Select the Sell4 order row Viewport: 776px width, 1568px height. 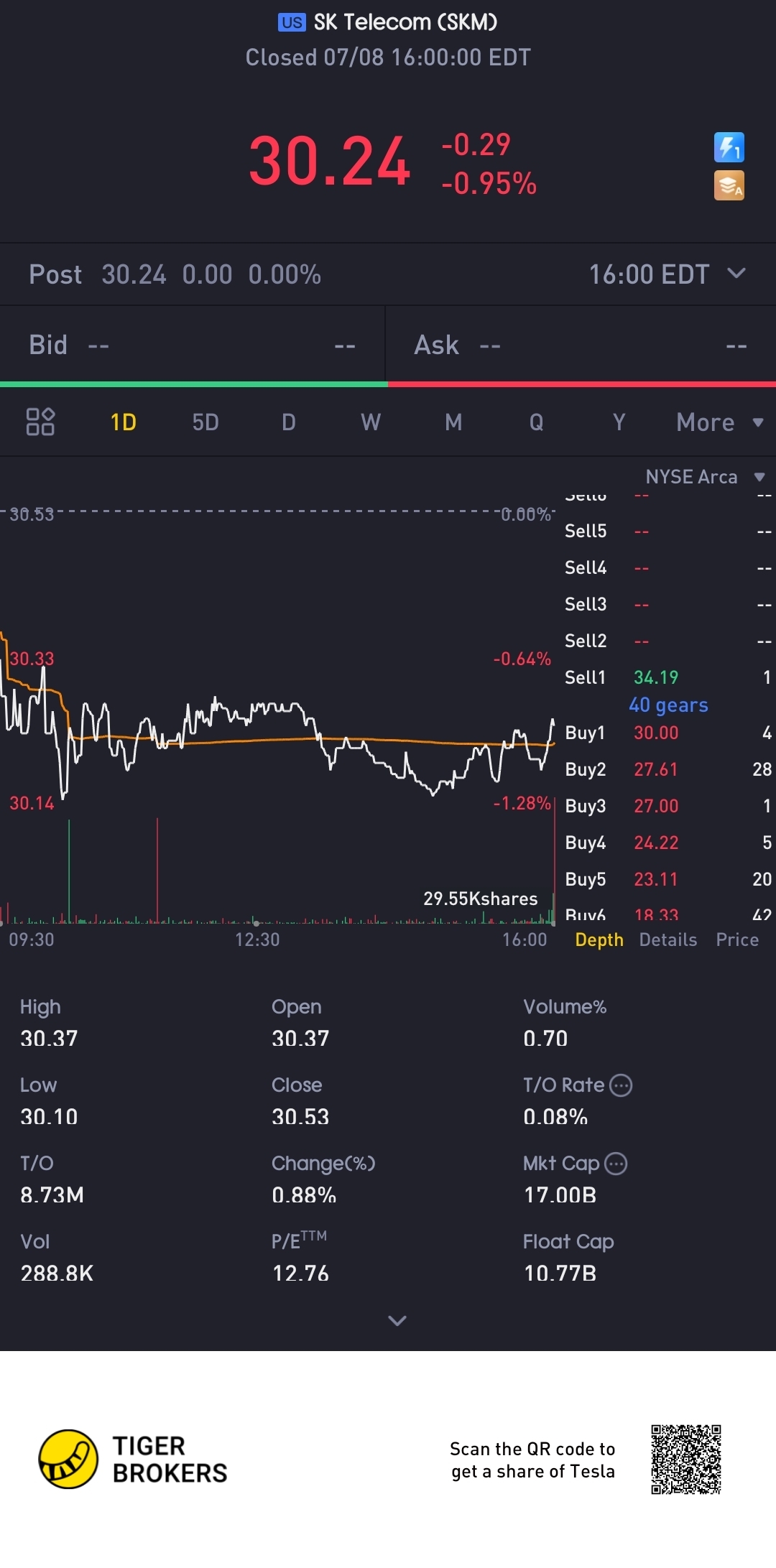(668, 567)
